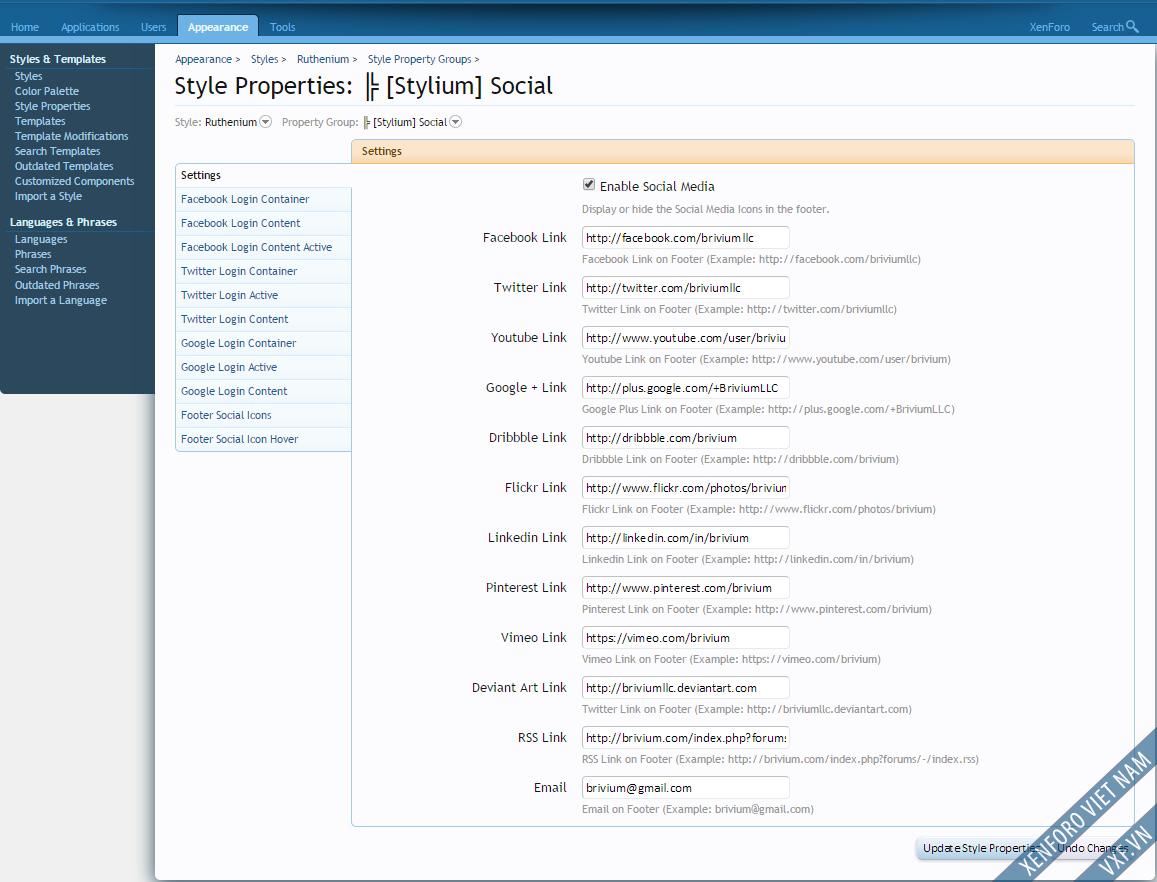The height and width of the screenshot is (882, 1157).
Task: Click the Vimeo Link input field
Action: [x=685, y=638]
